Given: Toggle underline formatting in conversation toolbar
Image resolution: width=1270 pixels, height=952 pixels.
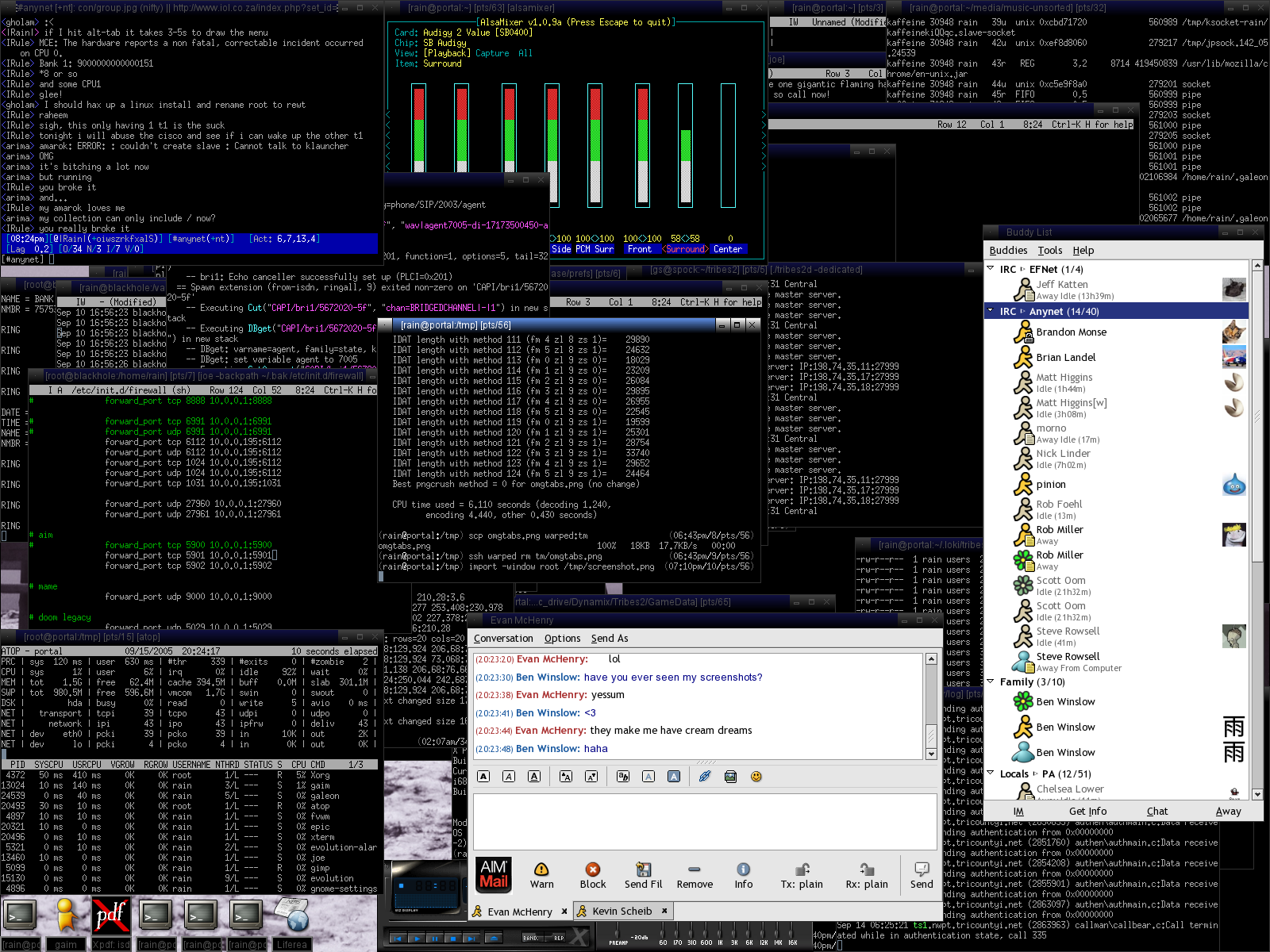Looking at the screenshot, I should click(534, 777).
